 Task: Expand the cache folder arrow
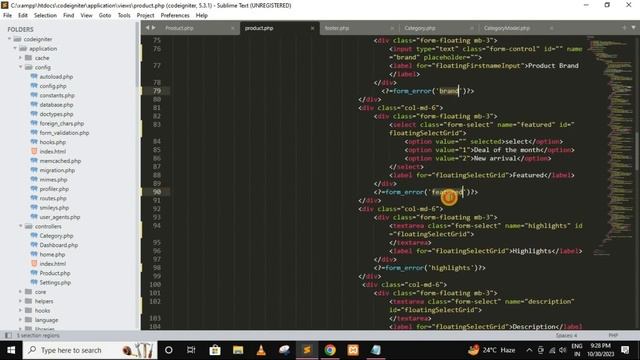click(x=20, y=58)
